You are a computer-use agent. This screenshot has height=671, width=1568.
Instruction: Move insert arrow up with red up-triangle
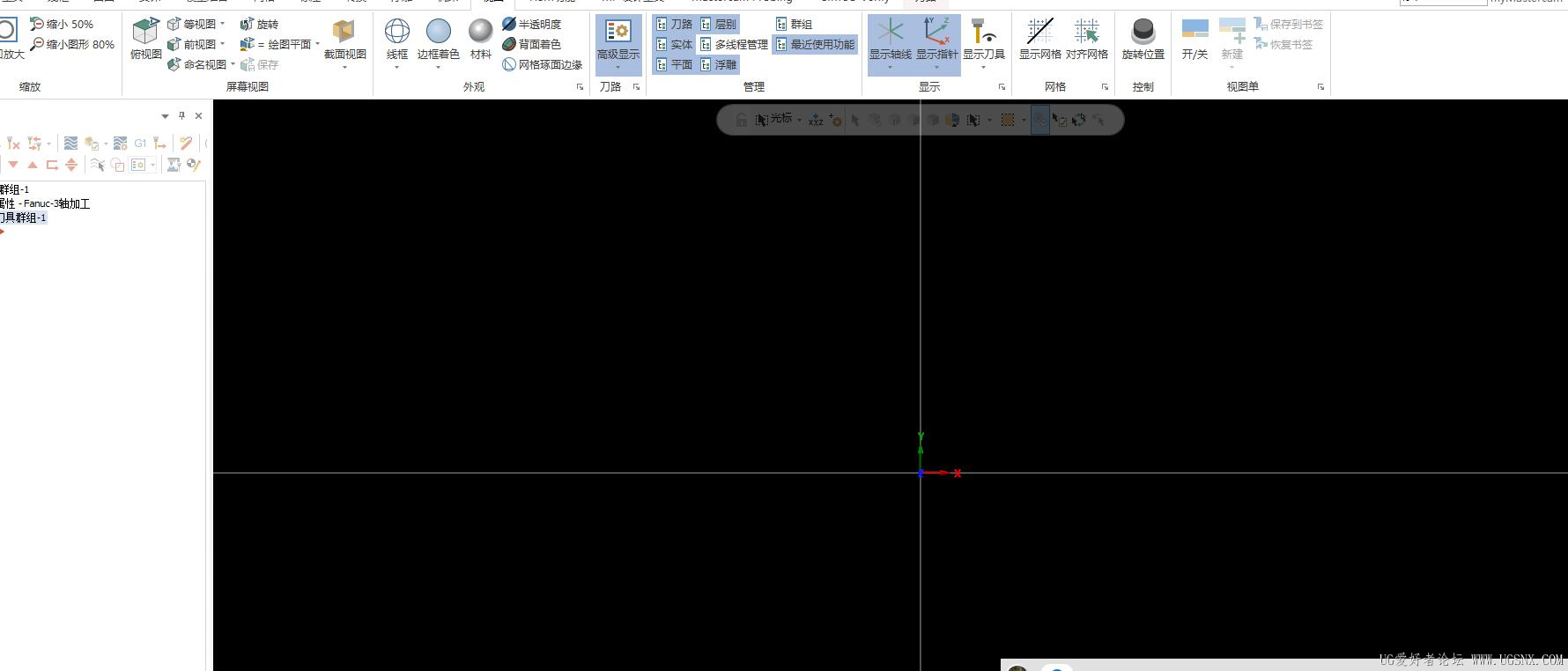point(33,165)
